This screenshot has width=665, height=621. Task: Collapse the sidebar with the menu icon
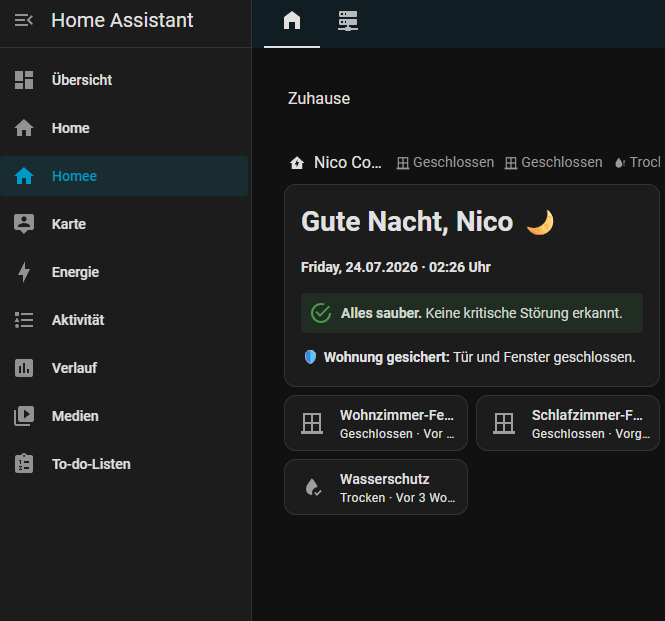click(x=24, y=20)
